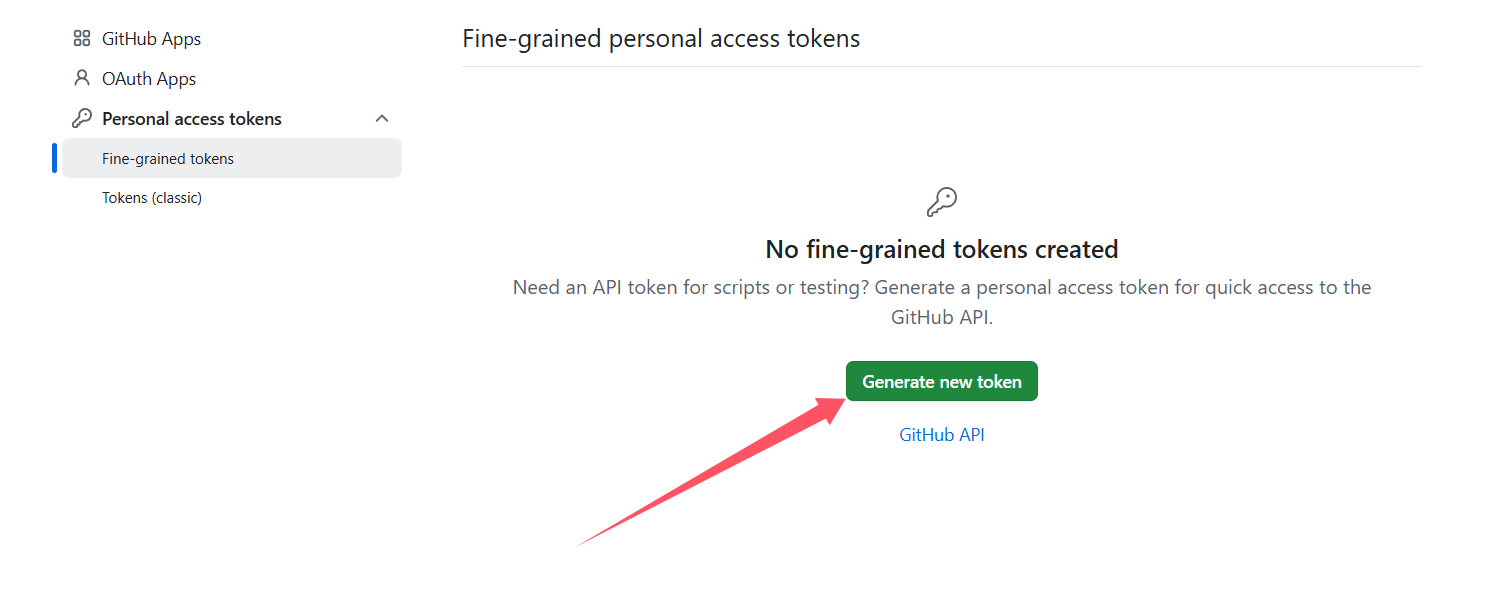
Task: Click the OAuth Apps person icon
Action: coord(82,78)
